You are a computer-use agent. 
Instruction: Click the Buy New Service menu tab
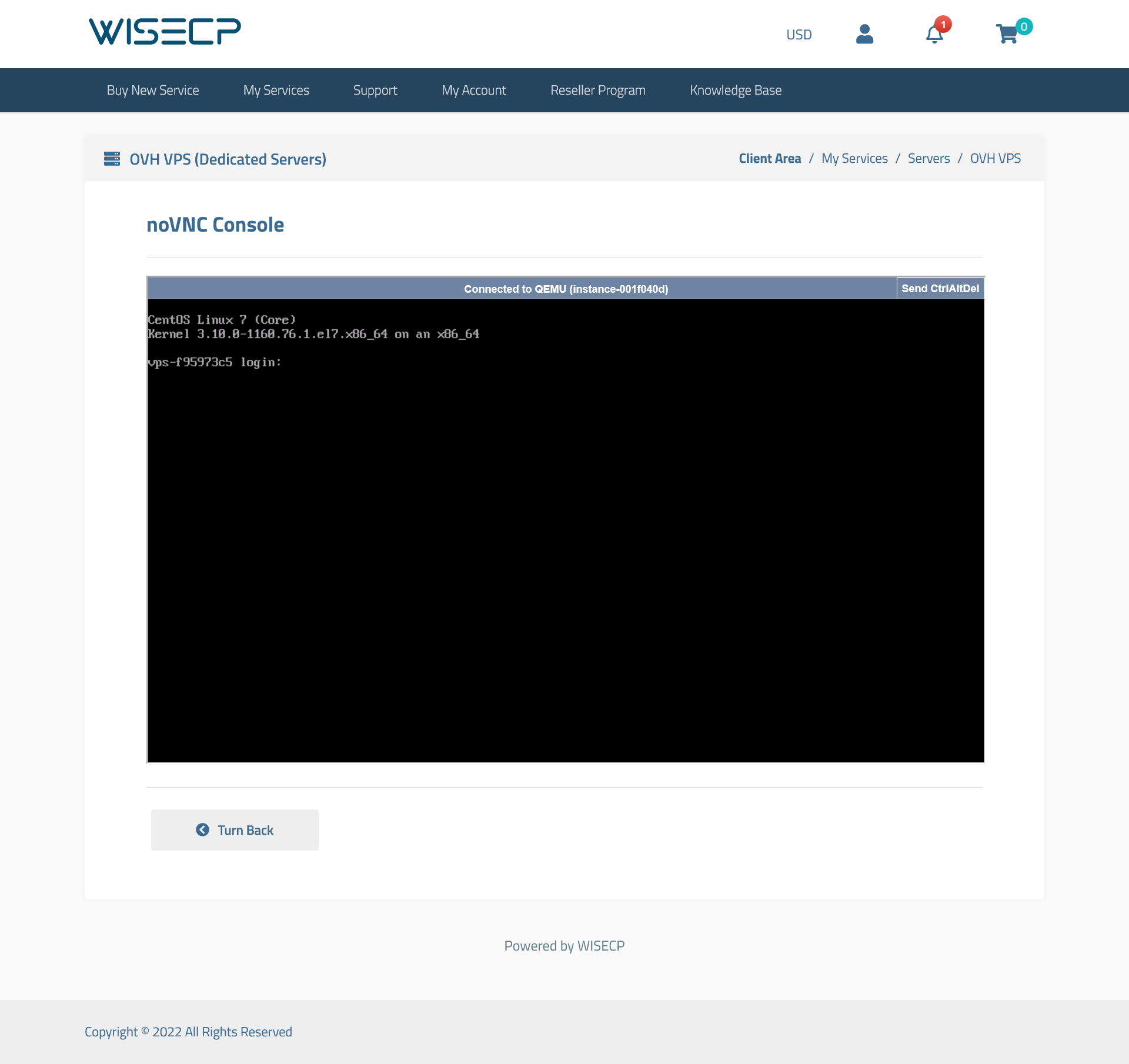[153, 90]
